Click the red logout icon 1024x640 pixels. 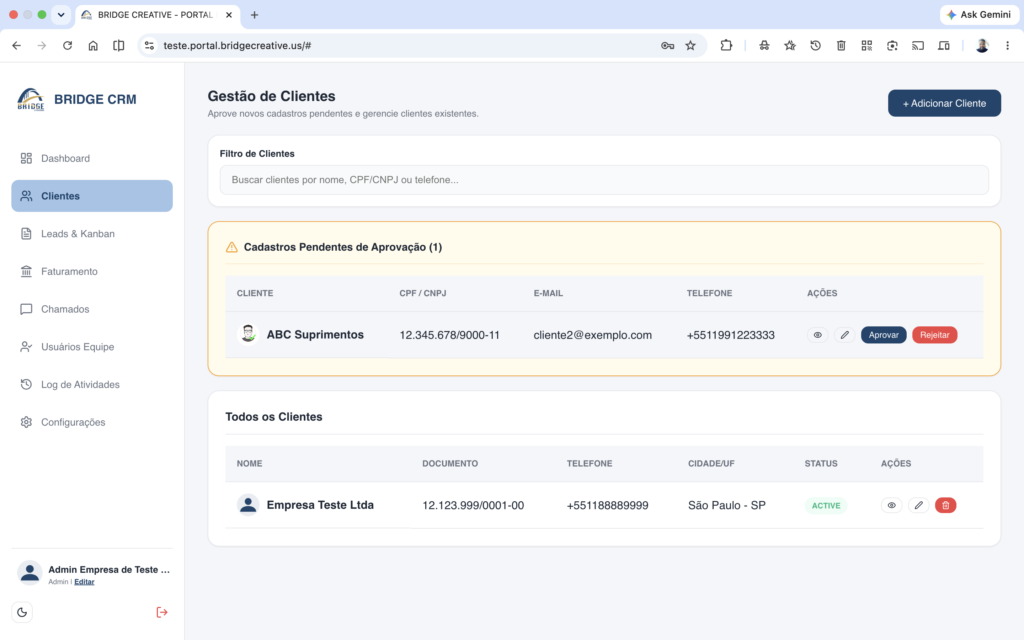[x=162, y=613]
